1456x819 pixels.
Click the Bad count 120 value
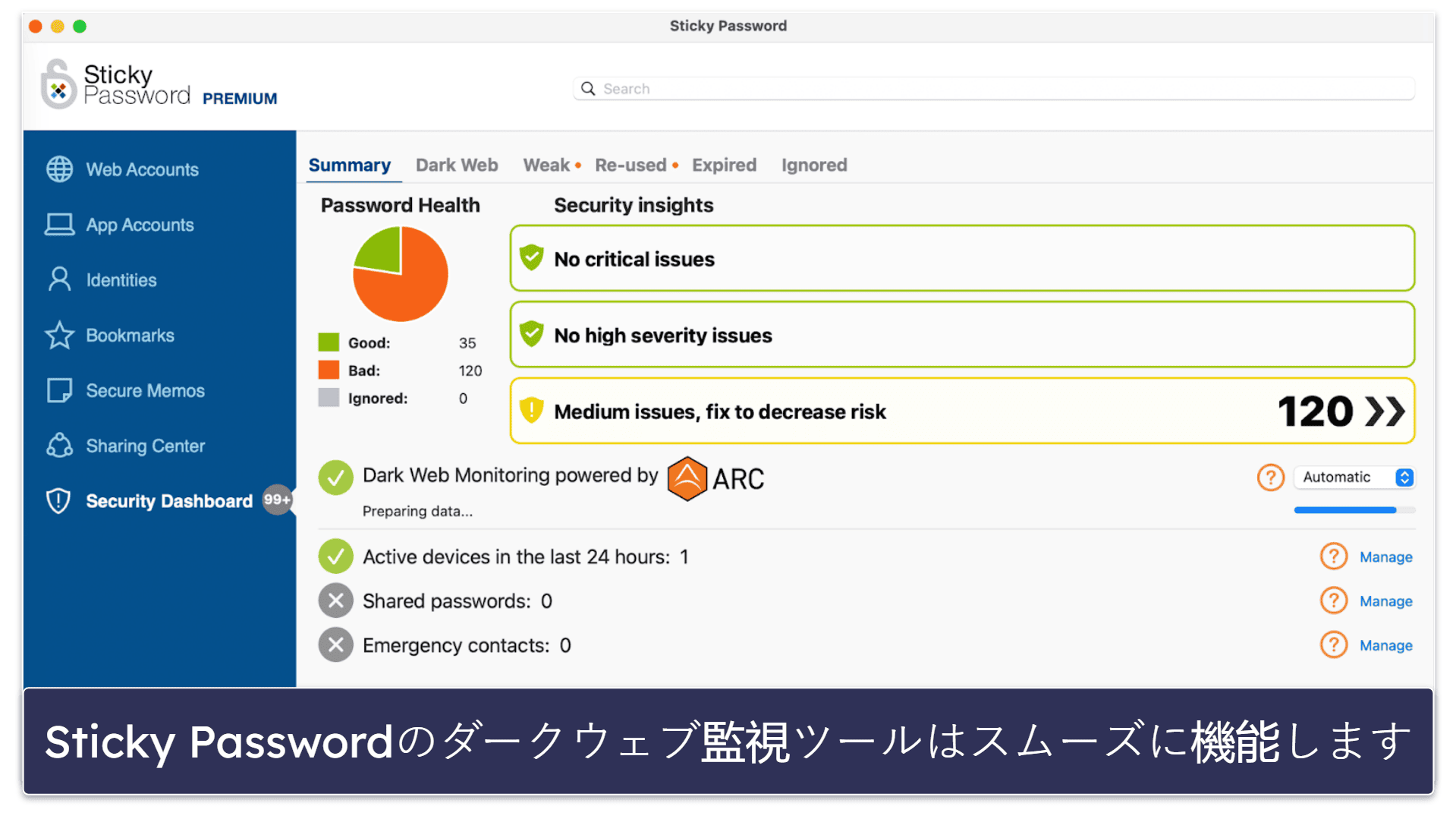click(x=470, y=370)
